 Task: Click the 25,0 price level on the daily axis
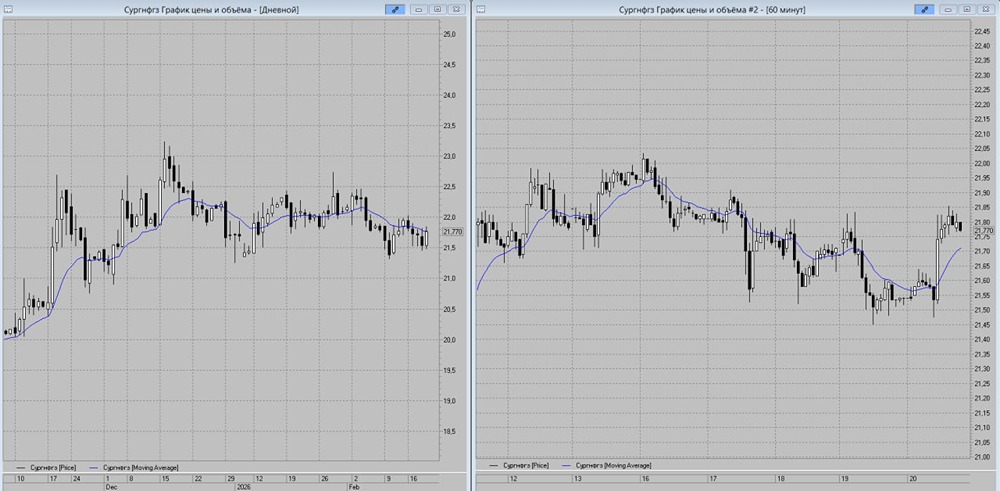coord(449,34)
